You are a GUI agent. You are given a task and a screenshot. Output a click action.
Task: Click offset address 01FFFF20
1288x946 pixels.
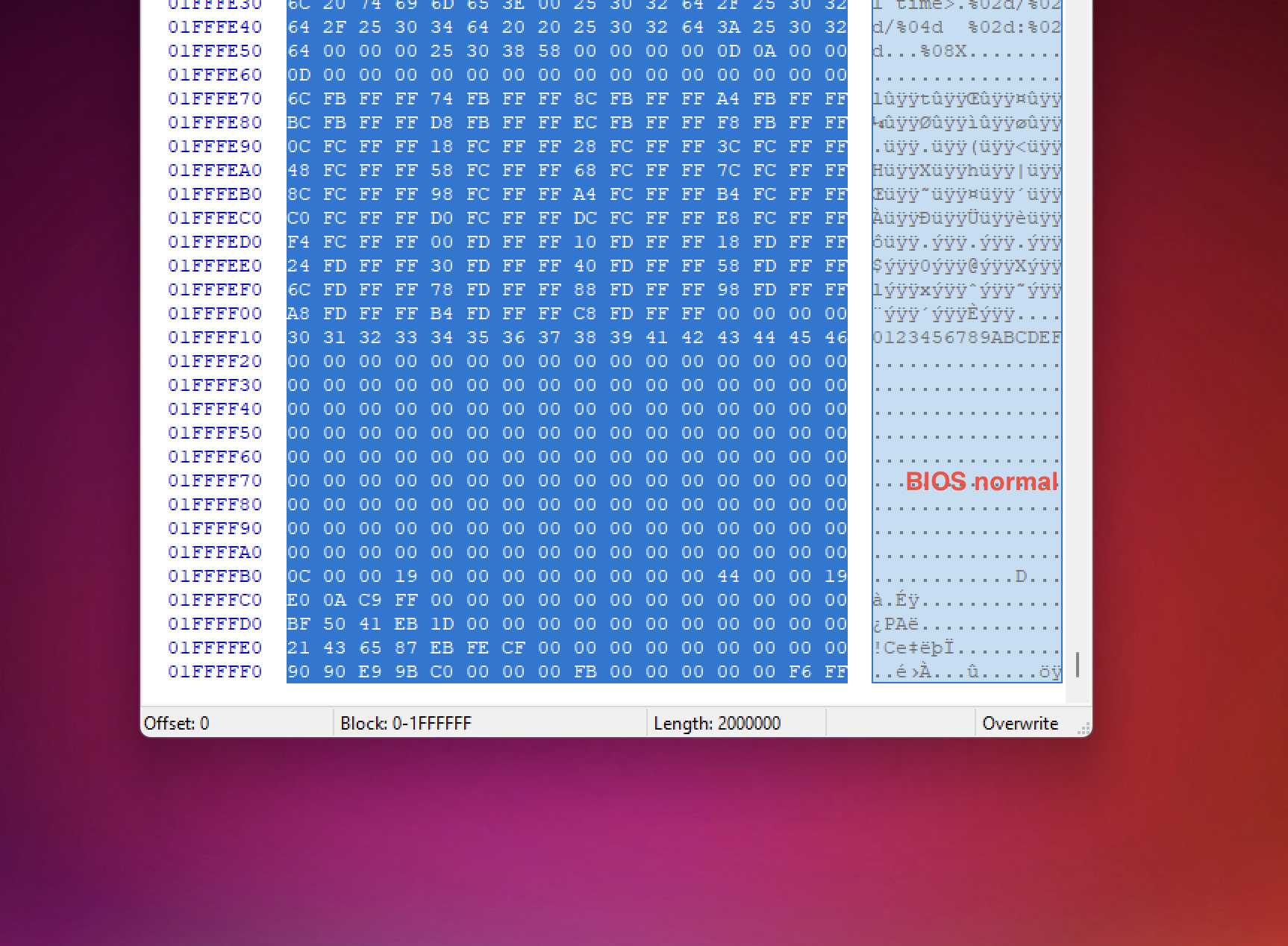[x=215, y=361]
